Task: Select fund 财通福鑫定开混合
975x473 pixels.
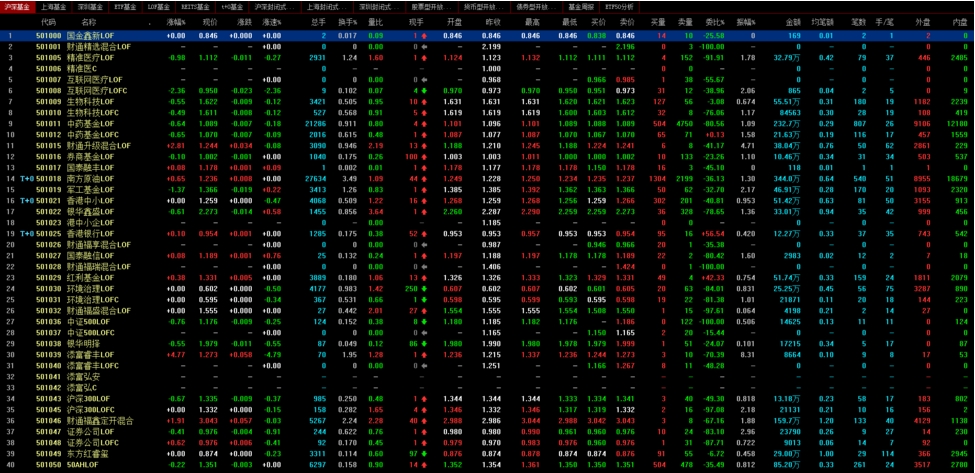Action: (98, 421)
